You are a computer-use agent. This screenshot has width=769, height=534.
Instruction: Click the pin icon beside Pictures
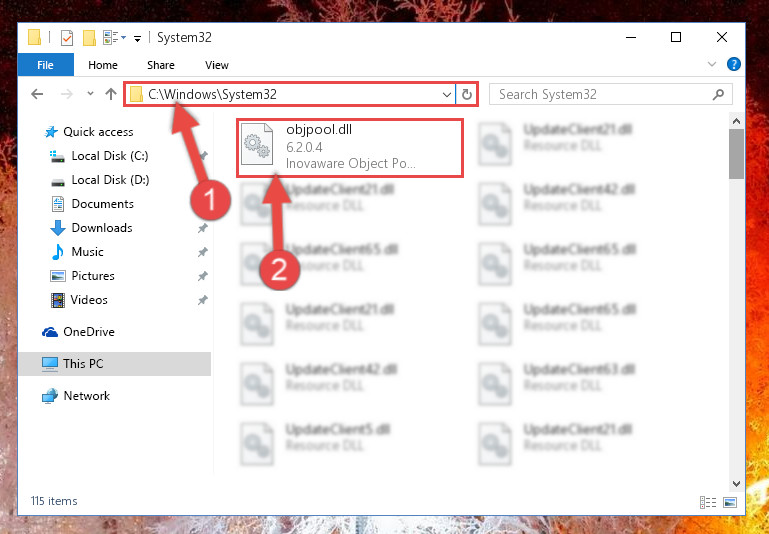[202, 276]
